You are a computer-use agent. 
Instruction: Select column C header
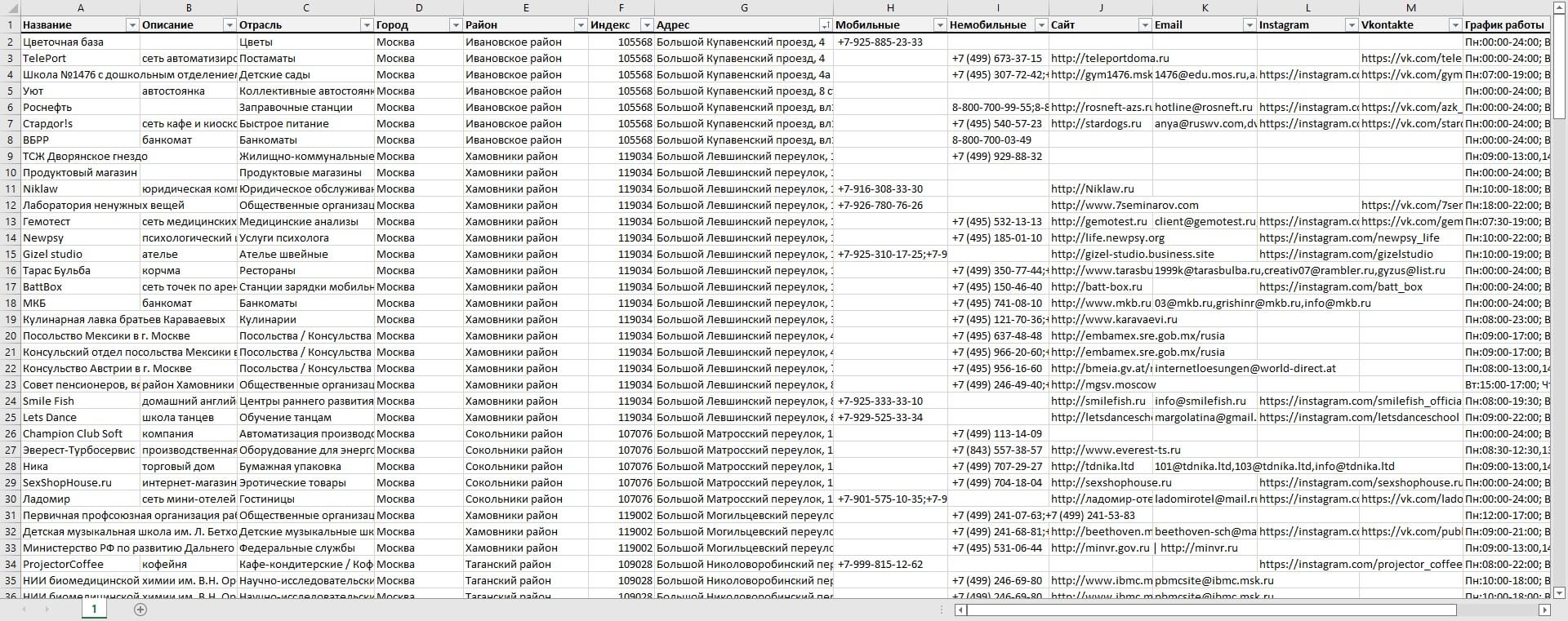click(x=306, y=7)
